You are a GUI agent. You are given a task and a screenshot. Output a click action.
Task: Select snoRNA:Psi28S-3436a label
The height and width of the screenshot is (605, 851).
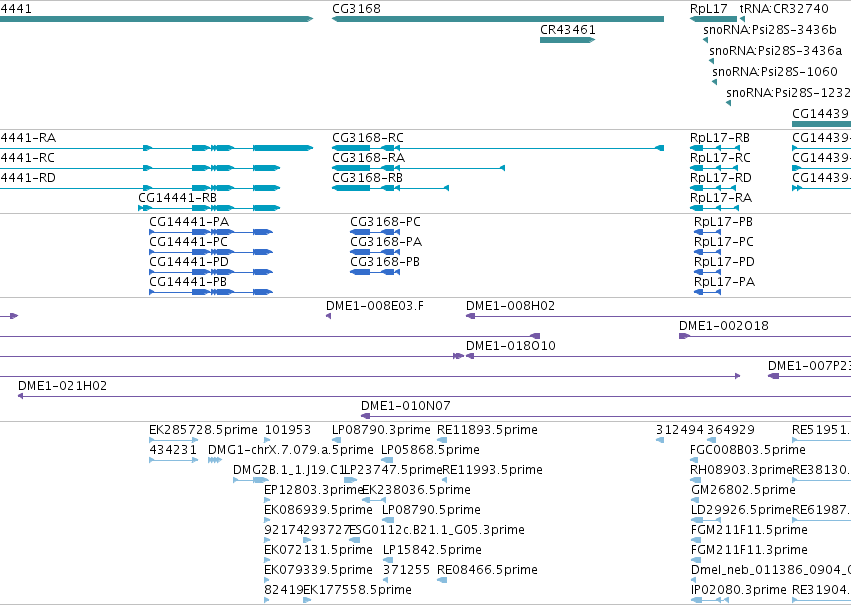click(x=776, y=50)
